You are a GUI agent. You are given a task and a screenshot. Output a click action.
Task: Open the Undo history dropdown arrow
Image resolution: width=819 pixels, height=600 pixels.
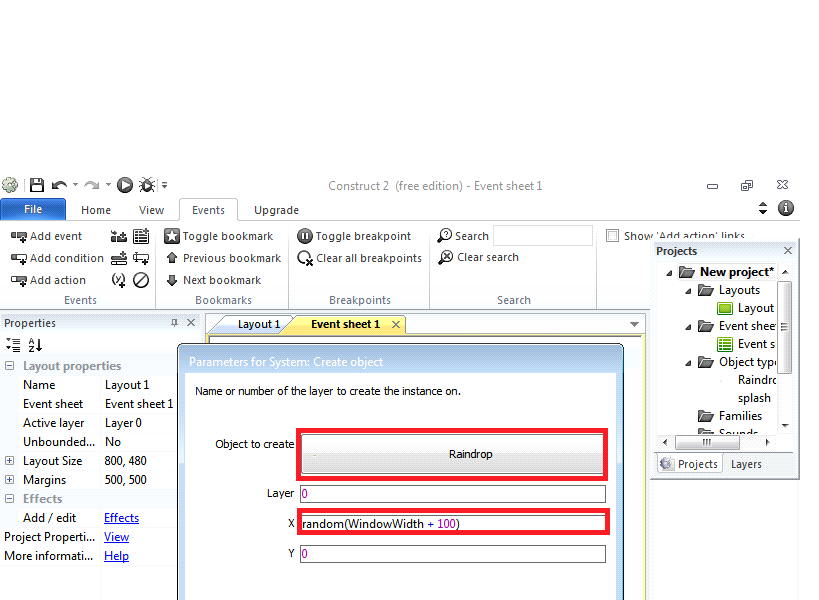(75, 185)
